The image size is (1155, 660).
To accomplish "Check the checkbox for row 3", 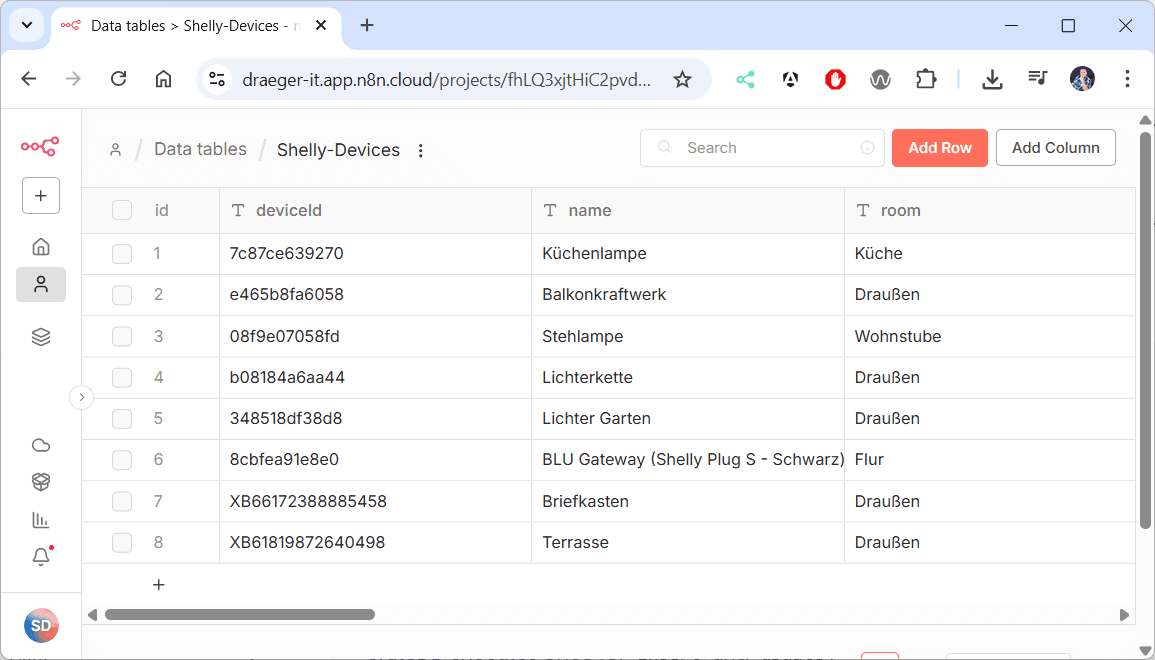I will (x=122, y=336).
